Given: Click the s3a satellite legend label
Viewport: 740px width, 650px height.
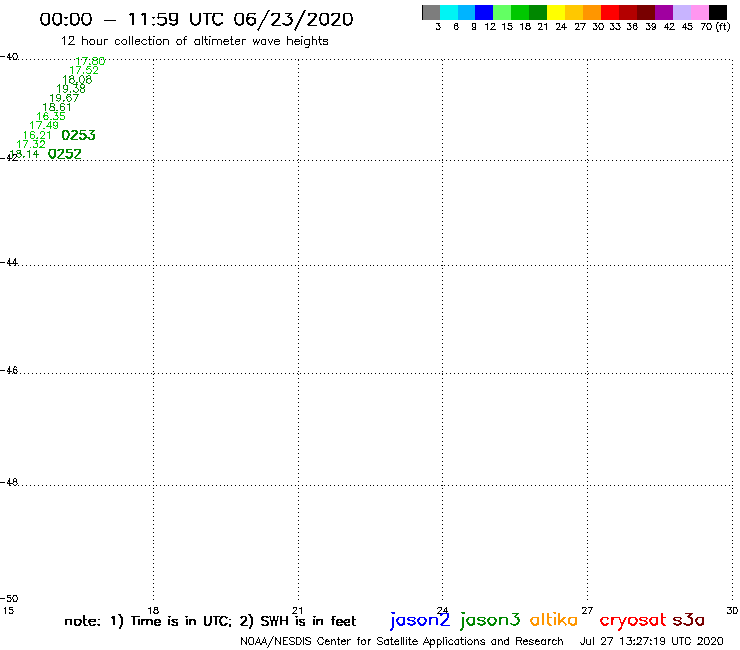Looking at the screenshot, I should click(x=689, y=620).
